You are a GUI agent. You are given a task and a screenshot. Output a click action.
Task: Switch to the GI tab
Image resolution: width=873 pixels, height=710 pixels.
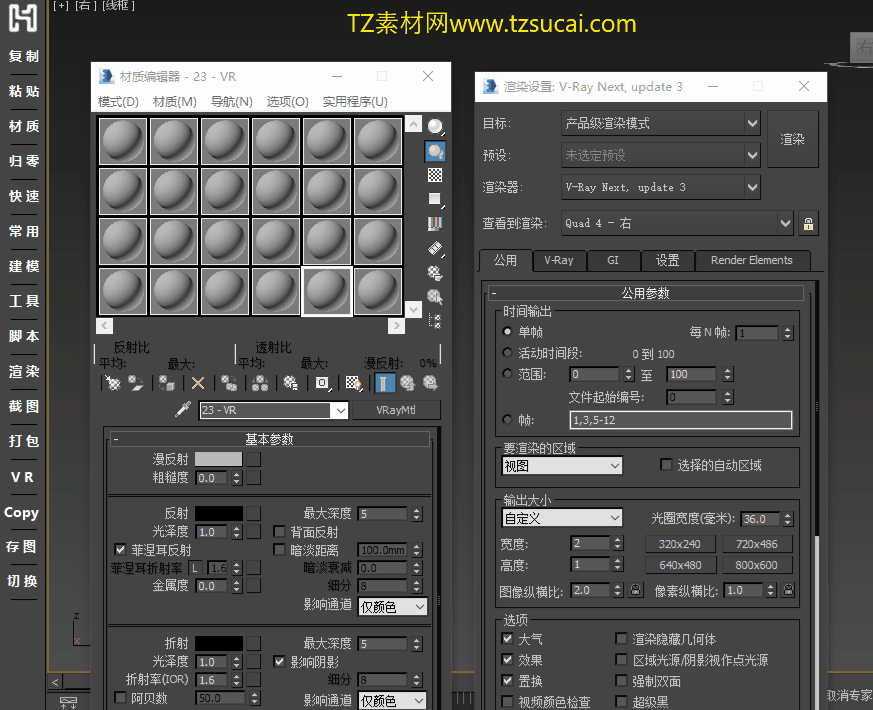point(612,260)
